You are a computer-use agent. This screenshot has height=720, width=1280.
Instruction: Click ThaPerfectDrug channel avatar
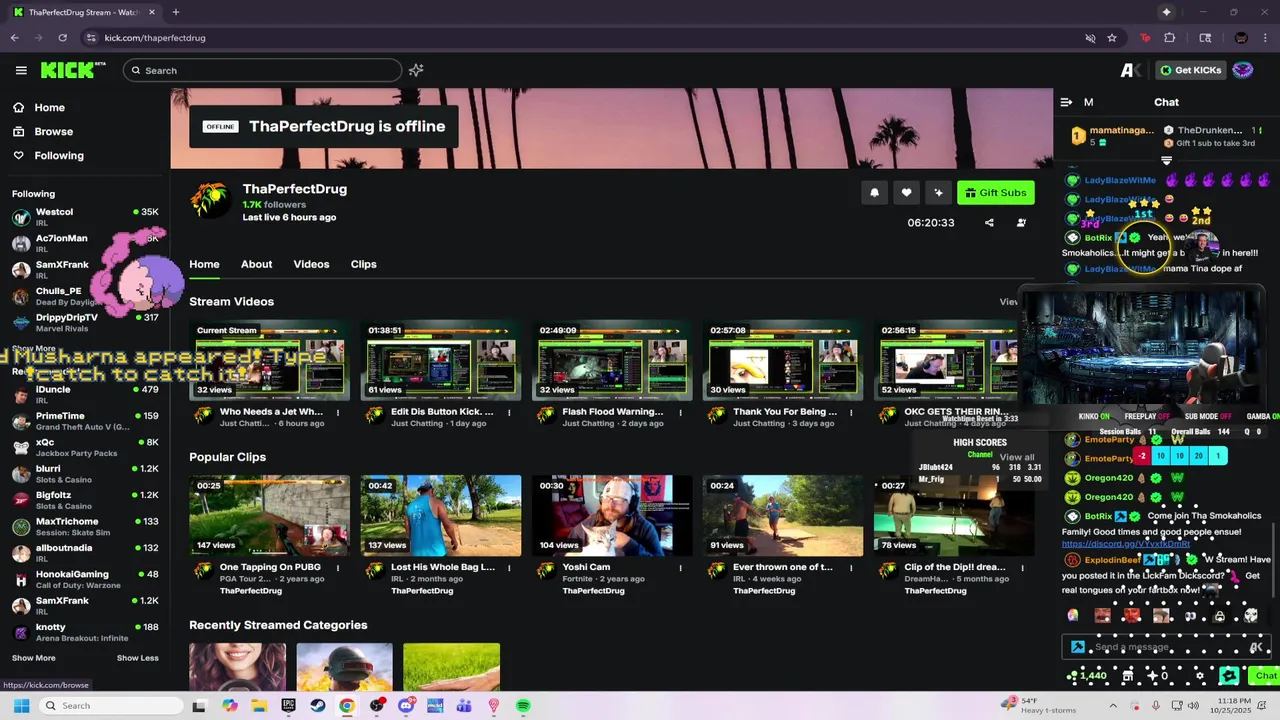pos(210,200)
